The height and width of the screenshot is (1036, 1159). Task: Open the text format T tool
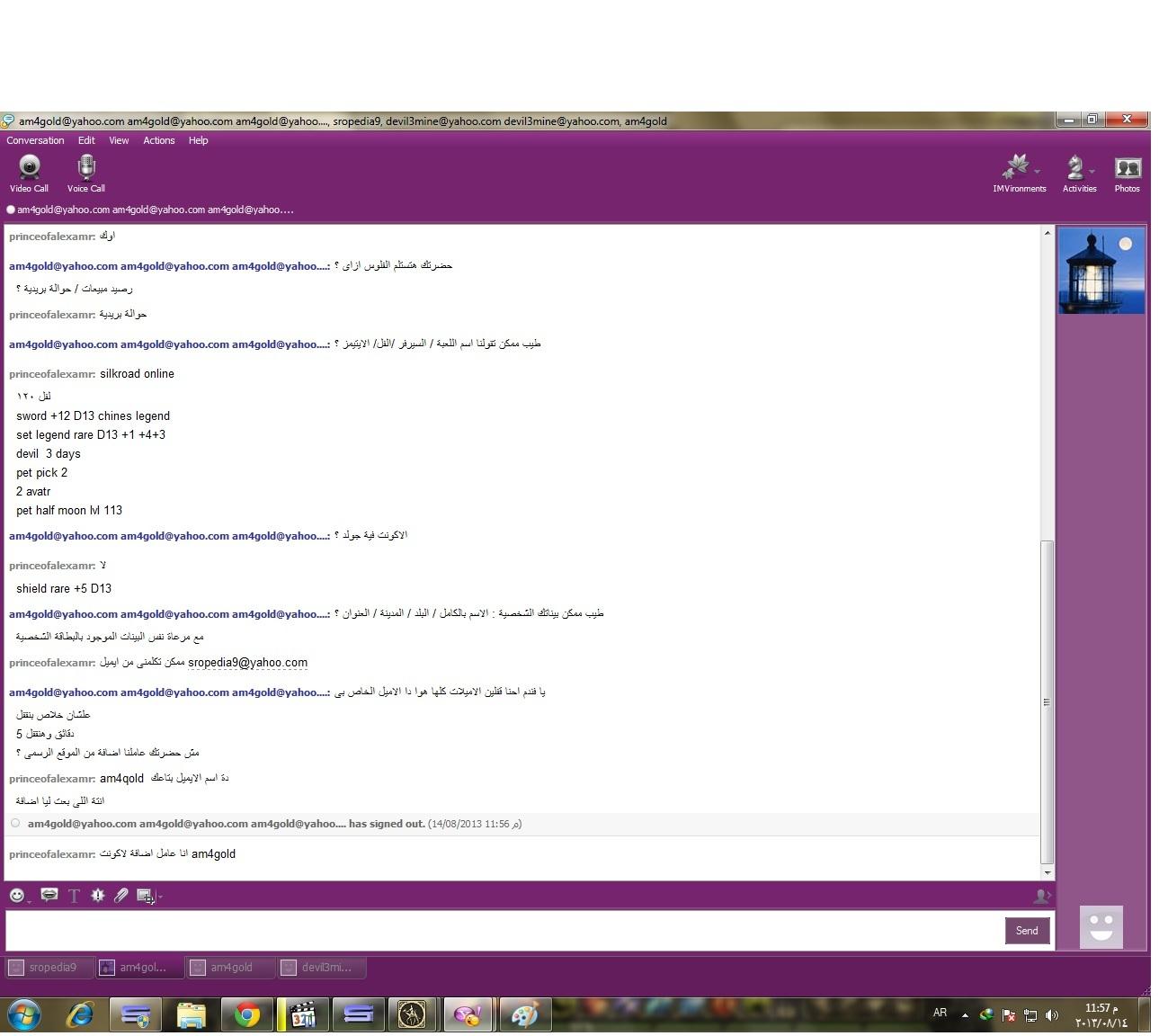tap(74, 896)
